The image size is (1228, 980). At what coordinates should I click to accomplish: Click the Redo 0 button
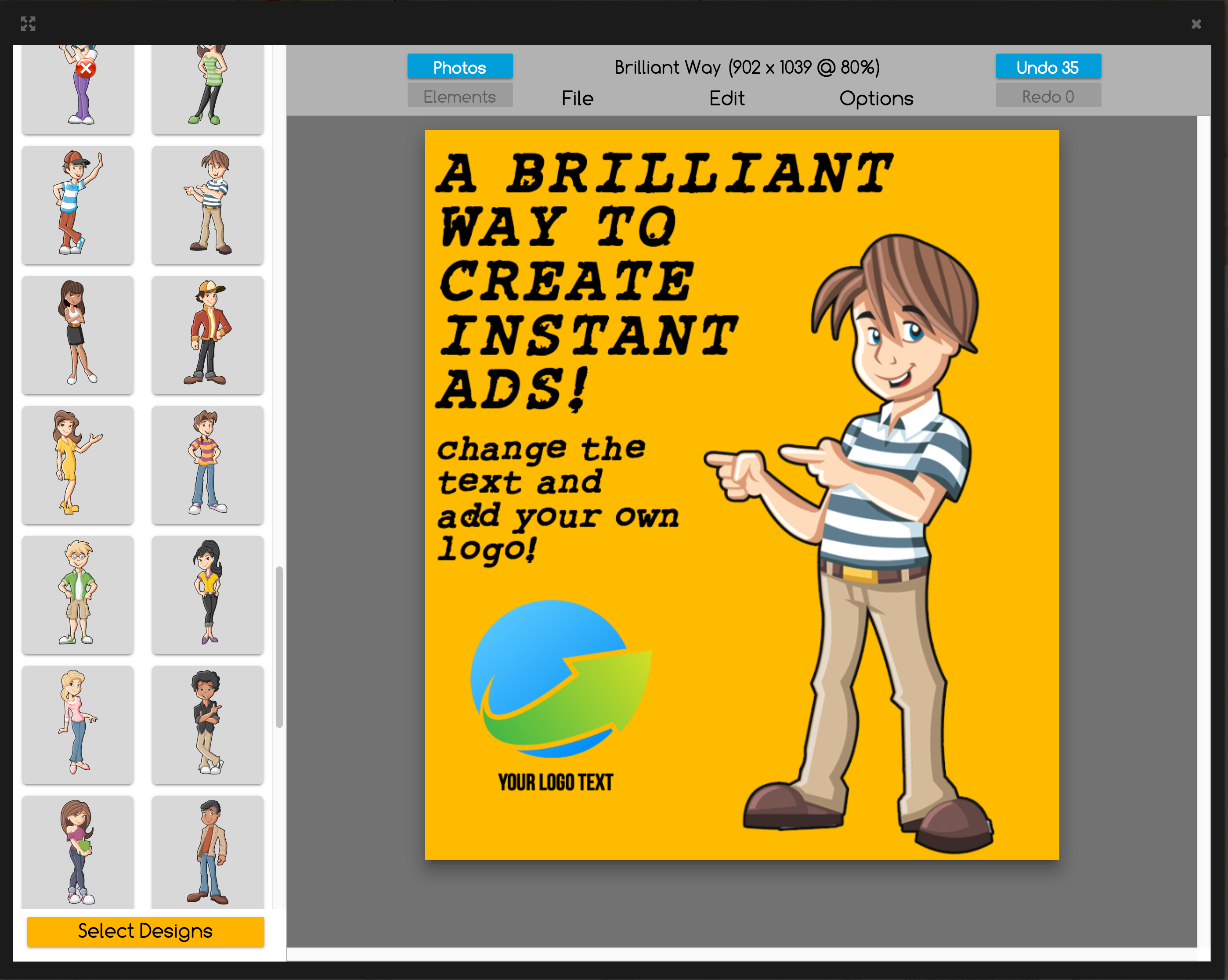[x=1048, y=95]
